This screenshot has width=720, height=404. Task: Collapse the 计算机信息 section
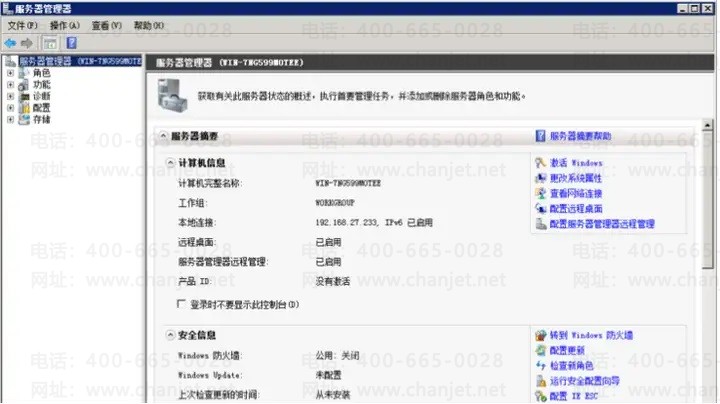click(170, 163)
